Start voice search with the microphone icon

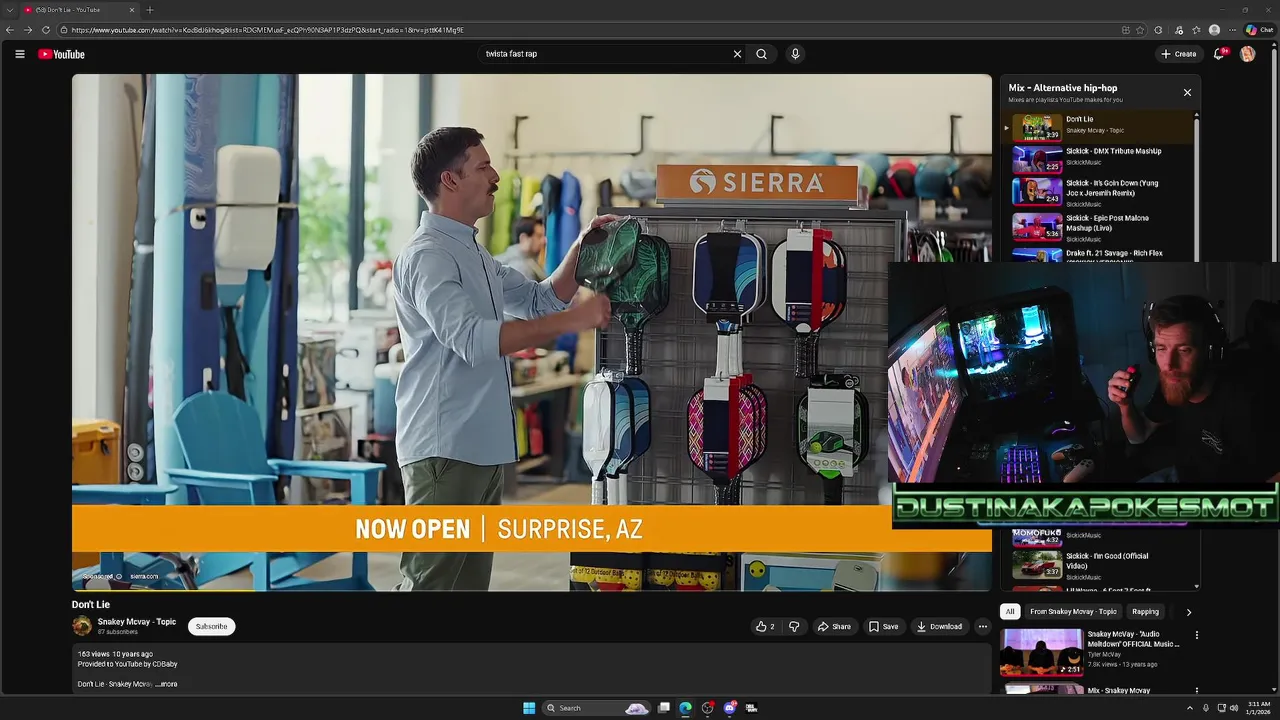click(x=795, y=54)
